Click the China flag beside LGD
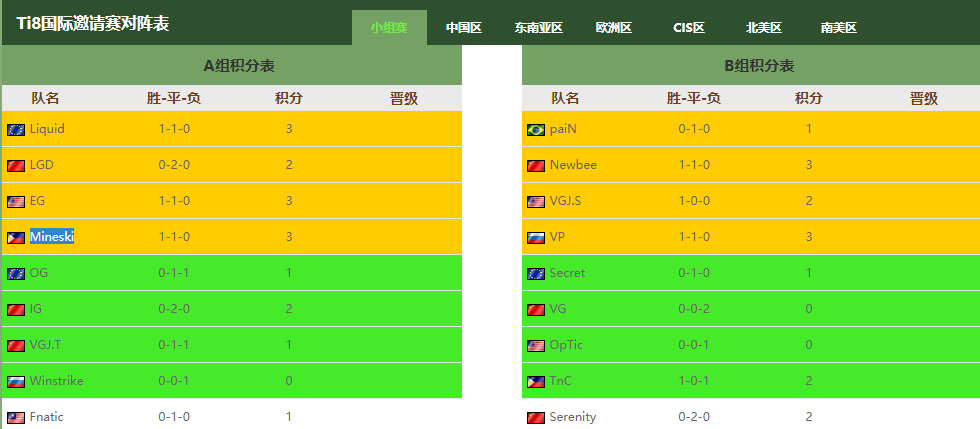This screenshot has height=429, width=980. click(x=16, y=166)
